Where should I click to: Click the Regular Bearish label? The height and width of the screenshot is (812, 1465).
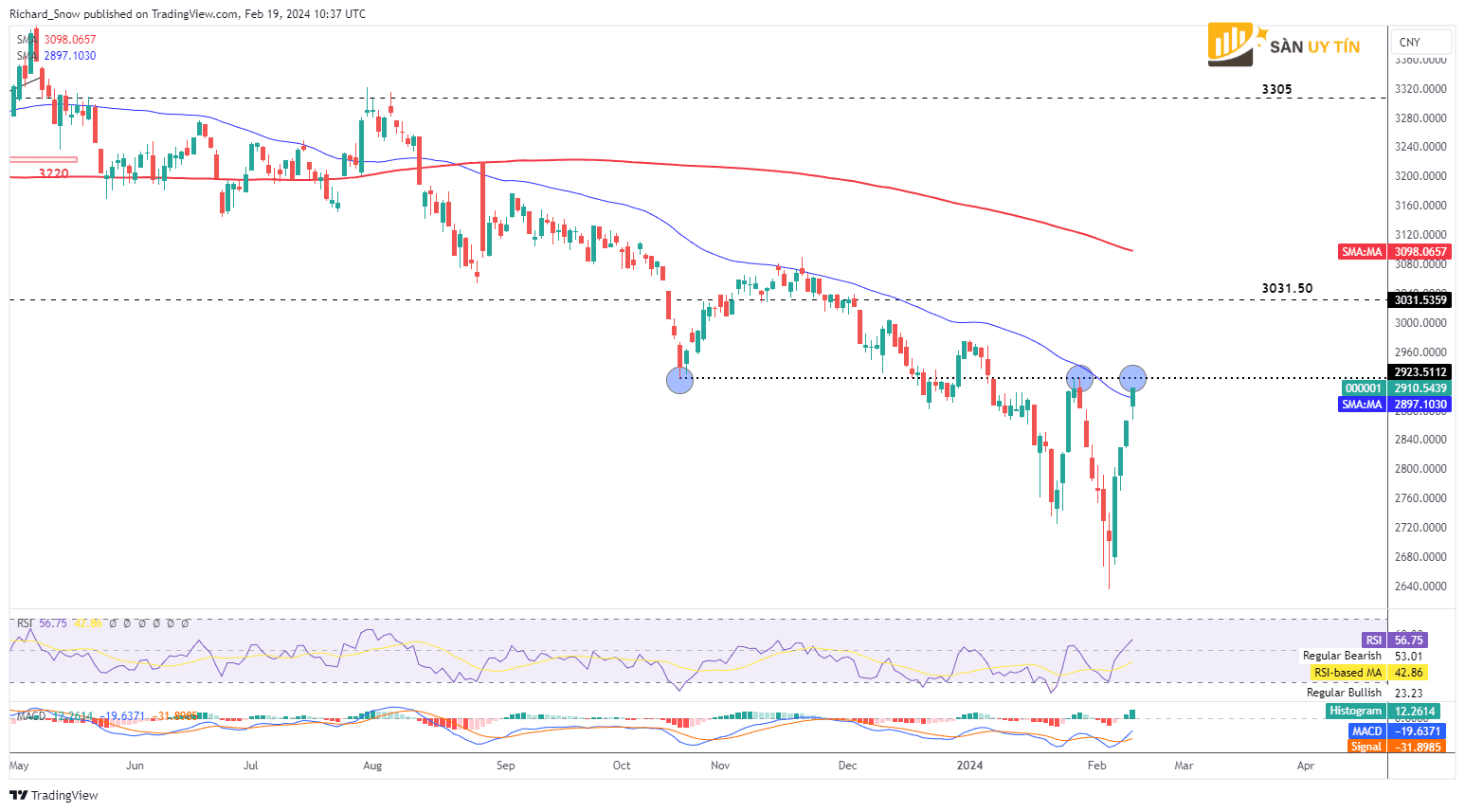[1342, 656]
